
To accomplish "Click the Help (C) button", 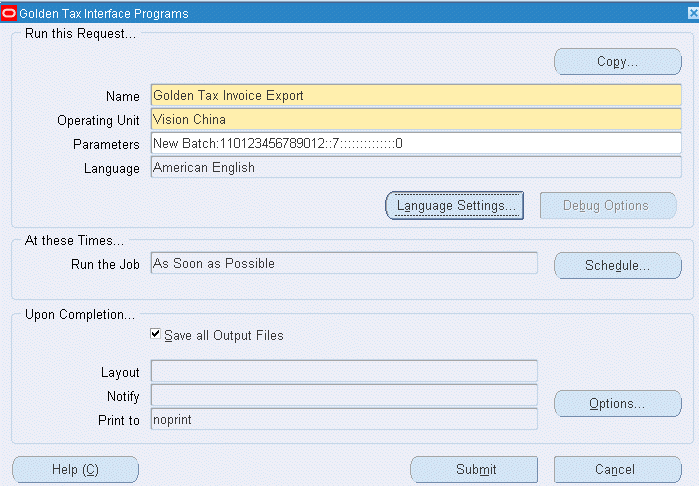I will click(75, 470).
